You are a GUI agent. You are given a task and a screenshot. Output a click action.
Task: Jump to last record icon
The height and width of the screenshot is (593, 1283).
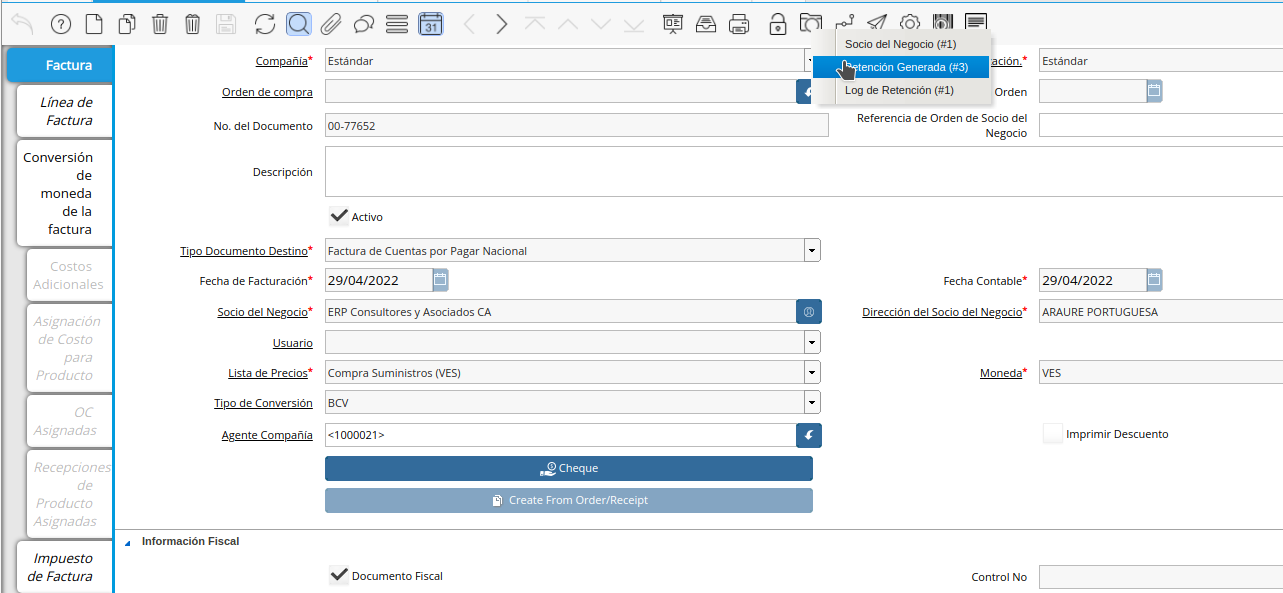click(633, 23)
